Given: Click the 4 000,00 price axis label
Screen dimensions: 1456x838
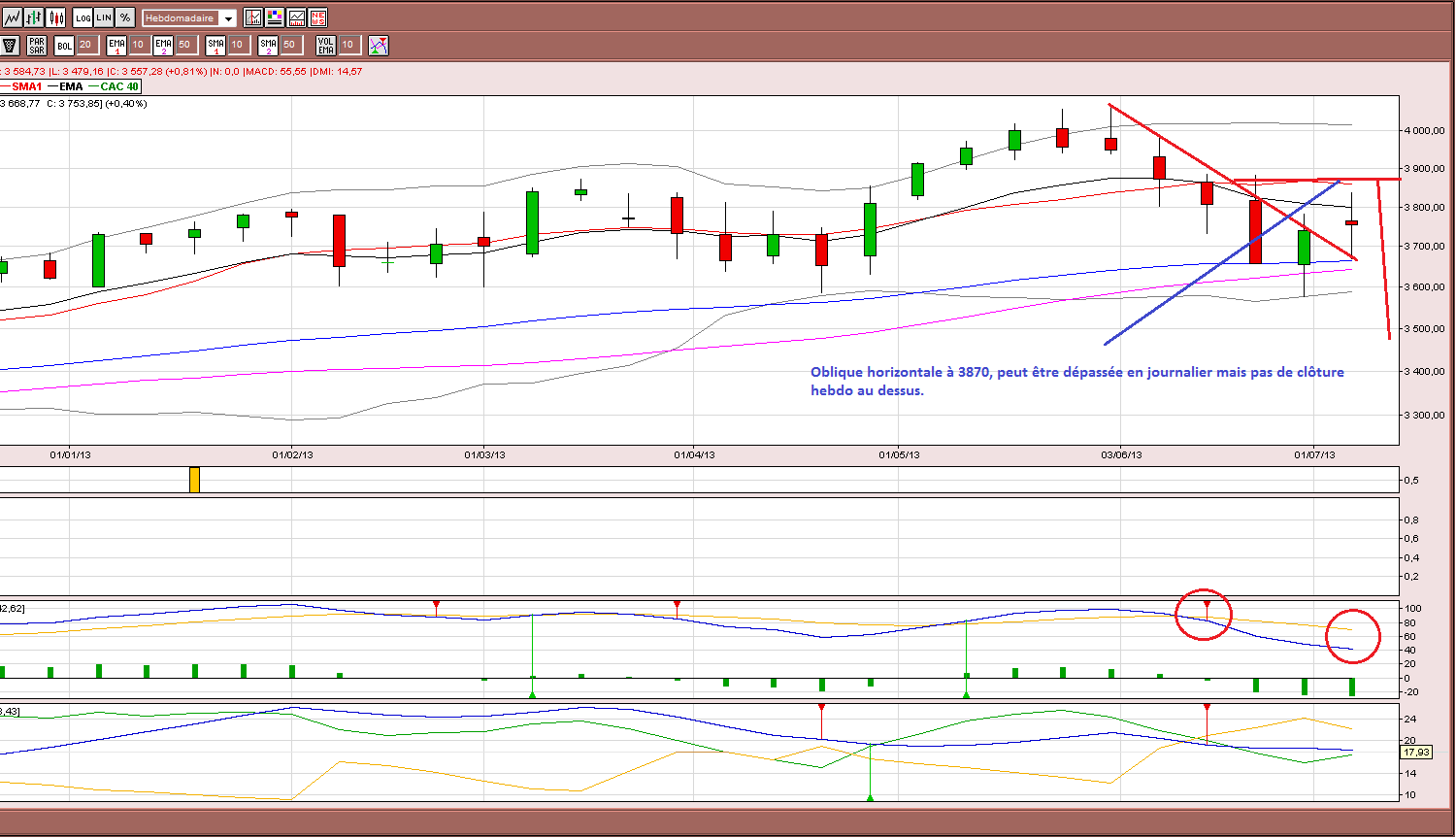Looking at the screenshot, I should (1424, 131).
